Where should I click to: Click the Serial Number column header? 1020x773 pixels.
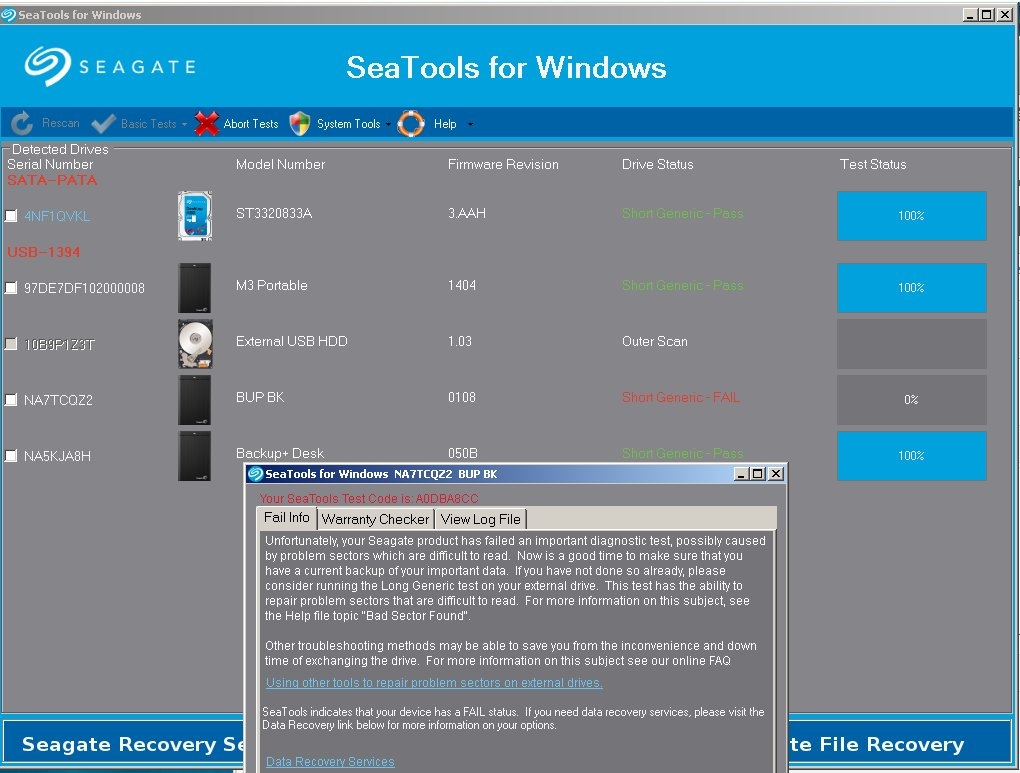point(50,164)
